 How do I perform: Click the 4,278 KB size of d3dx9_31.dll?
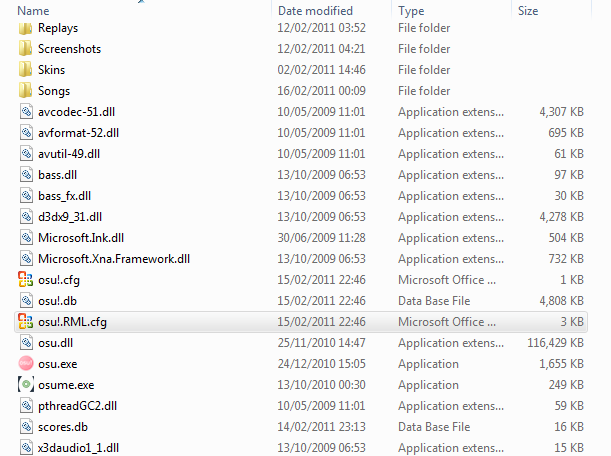coord(561,217)
